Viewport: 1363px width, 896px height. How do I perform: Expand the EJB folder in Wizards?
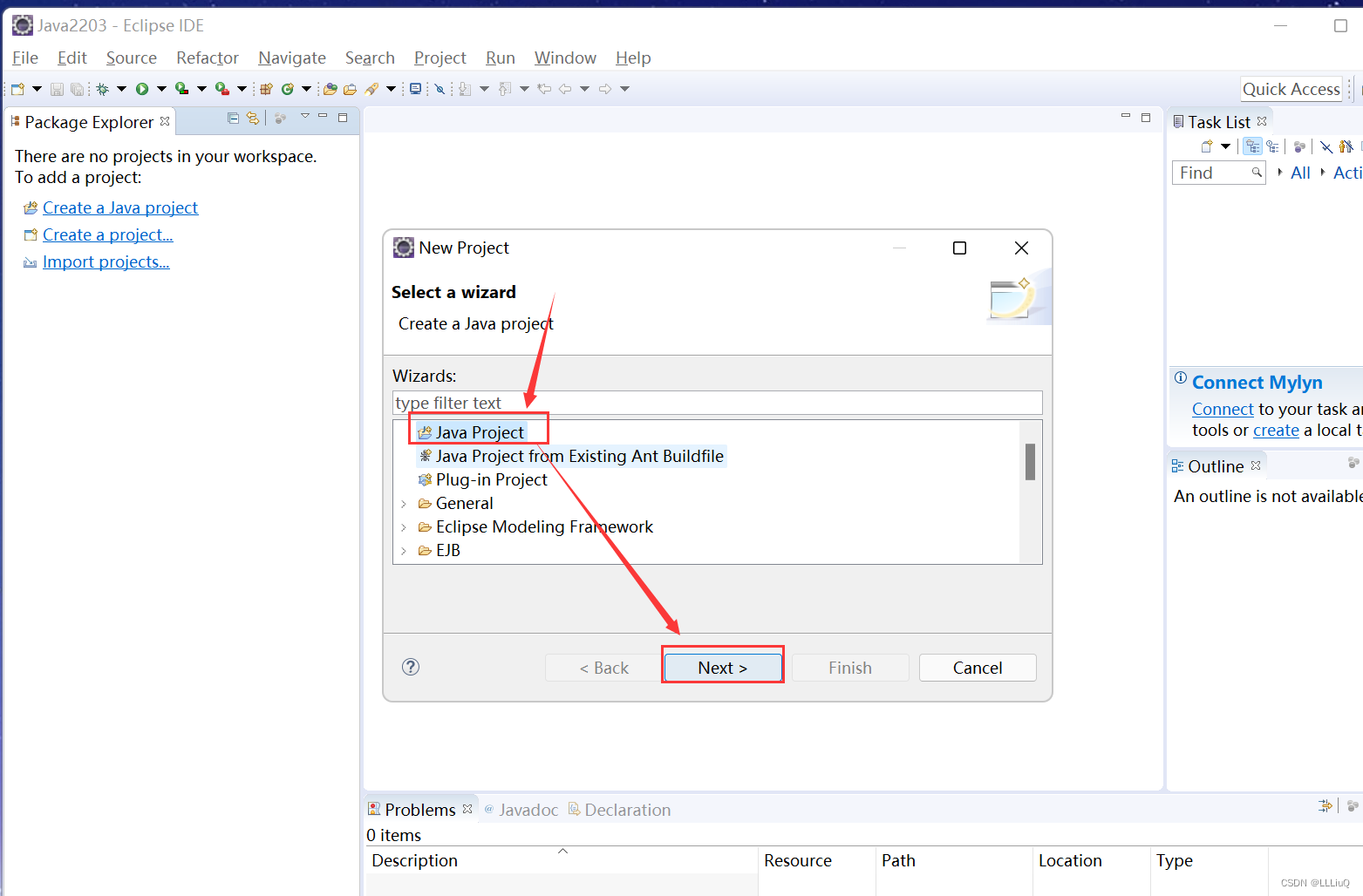coord(404,551)
